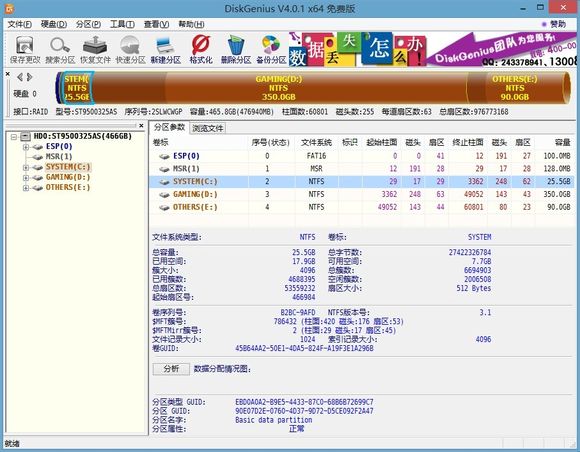
Task: Click the OTHERS(E:) drive icon in table
Action: tap(164, 208)
